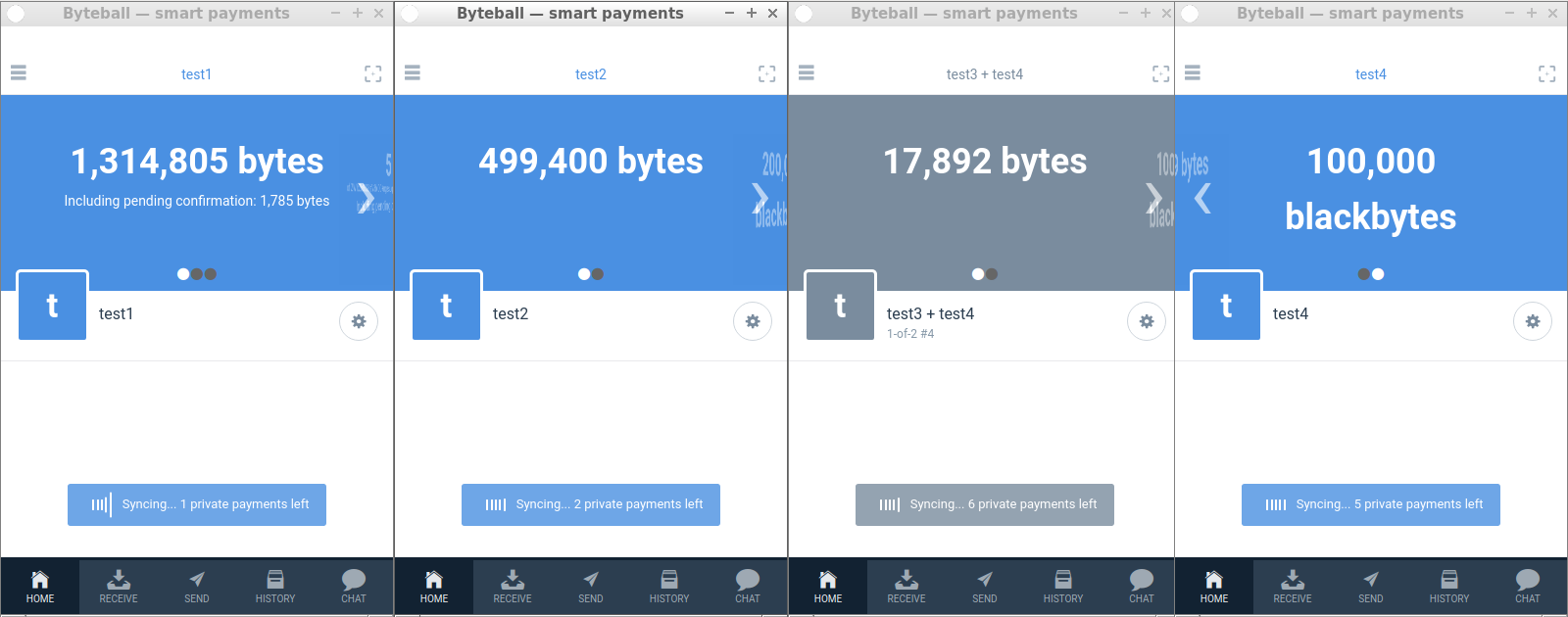Viewport: 1568px width, 617px height.
Task: Open hamburger menu in the test3 + test4 window
Action: 807,73
